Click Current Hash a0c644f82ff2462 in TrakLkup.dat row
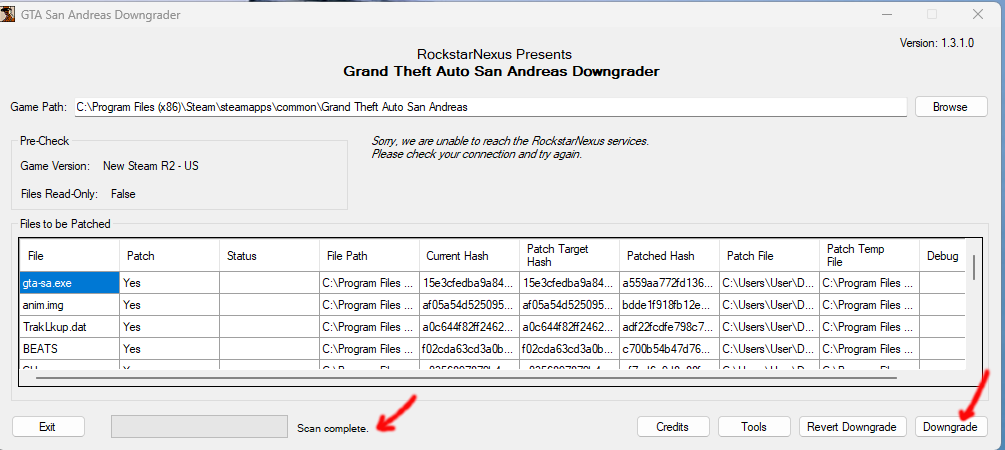The height and width of the screenshot is (450, 1005). pos(469,327)
